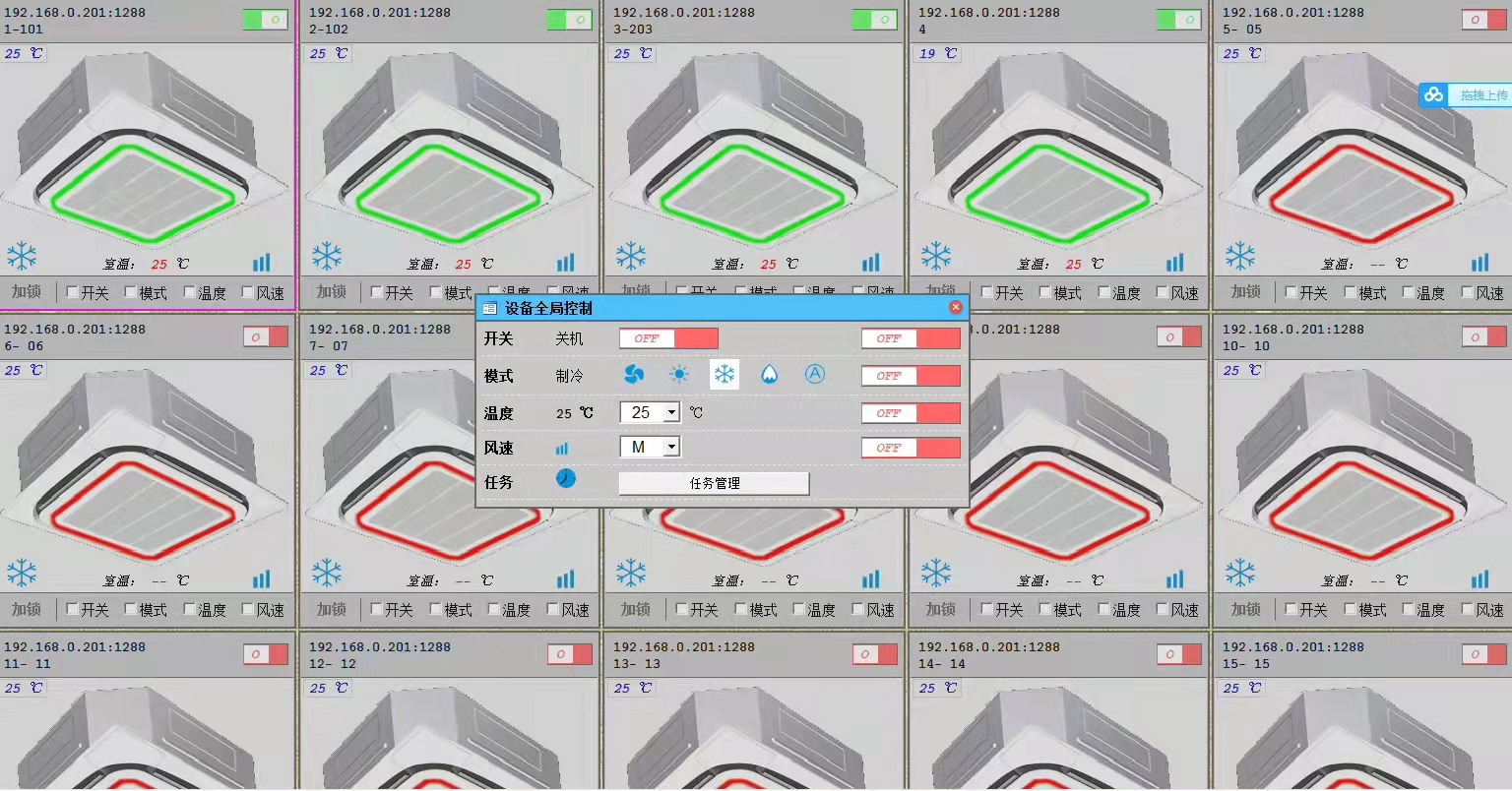Screen dimensions: 1512x791
Task: Check 温度 checkbox on device 7-07
Action: (494, 609)
